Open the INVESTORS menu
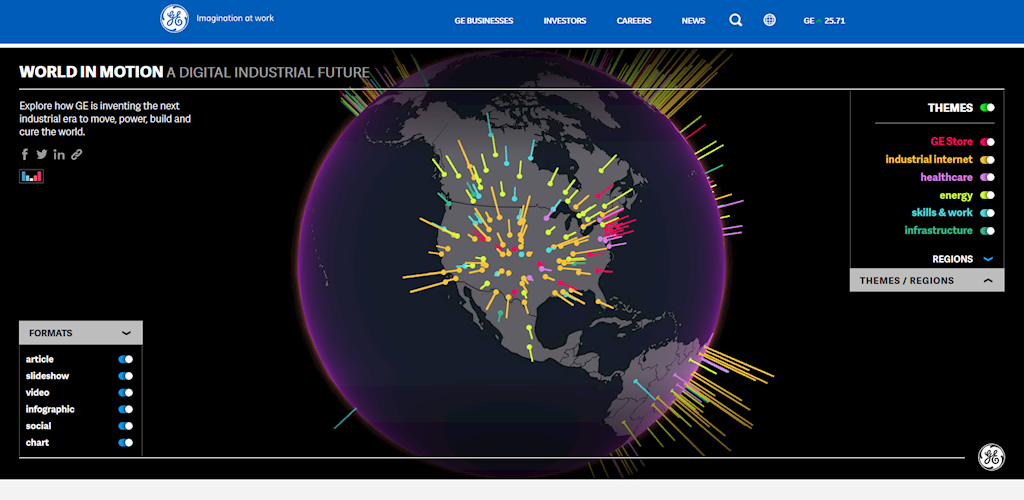The width and height of the screenshot is (1024, 500). point(565,21)
